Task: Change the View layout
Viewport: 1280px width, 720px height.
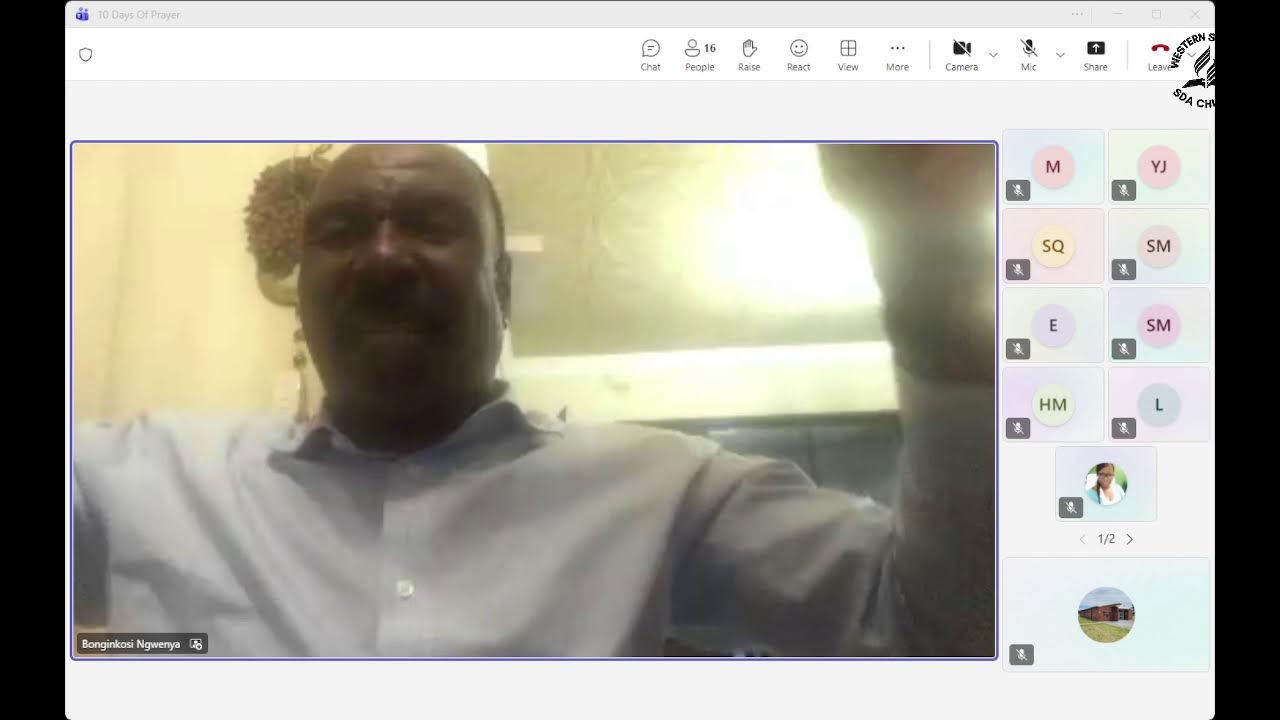Action: (x=848, y=55)
